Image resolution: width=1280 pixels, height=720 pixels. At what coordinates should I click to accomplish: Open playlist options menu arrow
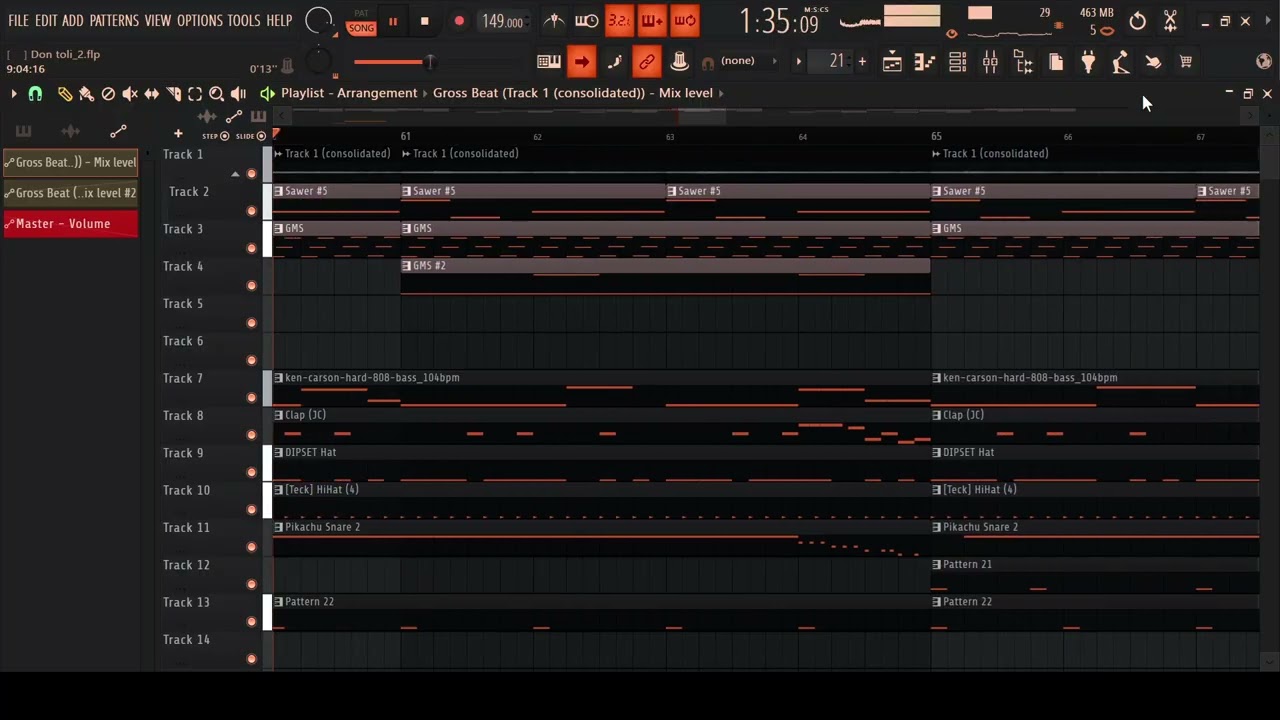coord(13,94)
